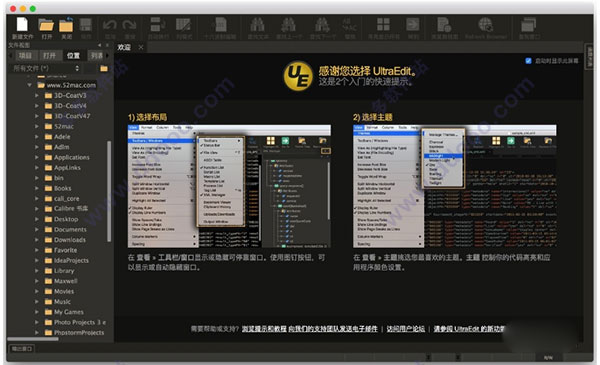Open the user forum link
This screenshot has height=365, width=600.
[406, 329]
